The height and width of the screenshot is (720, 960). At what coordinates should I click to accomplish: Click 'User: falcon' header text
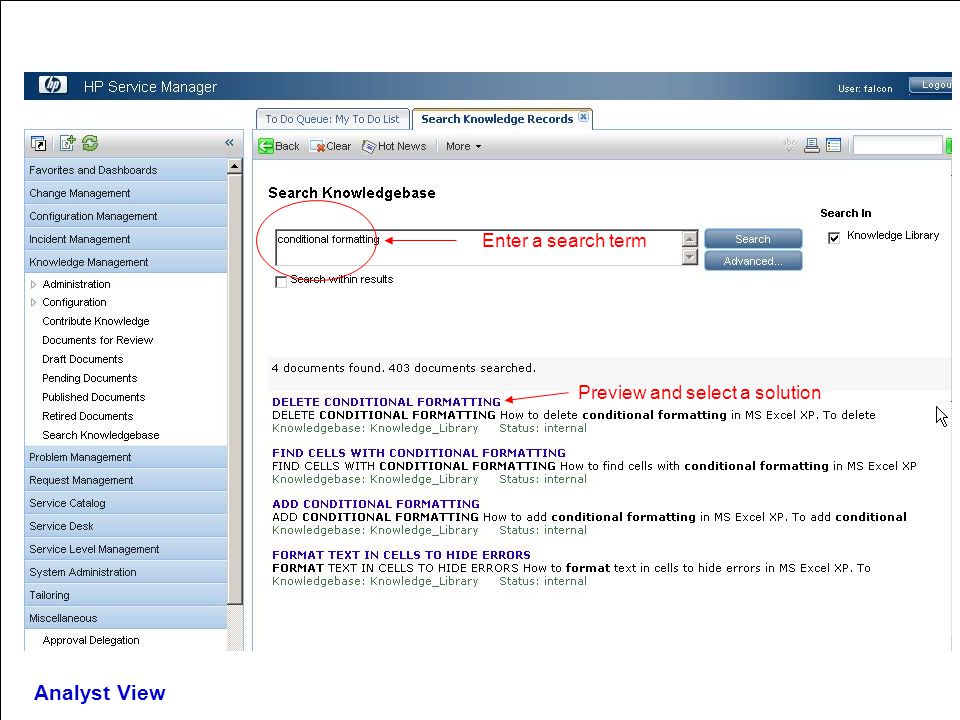[x=865, y=89]
